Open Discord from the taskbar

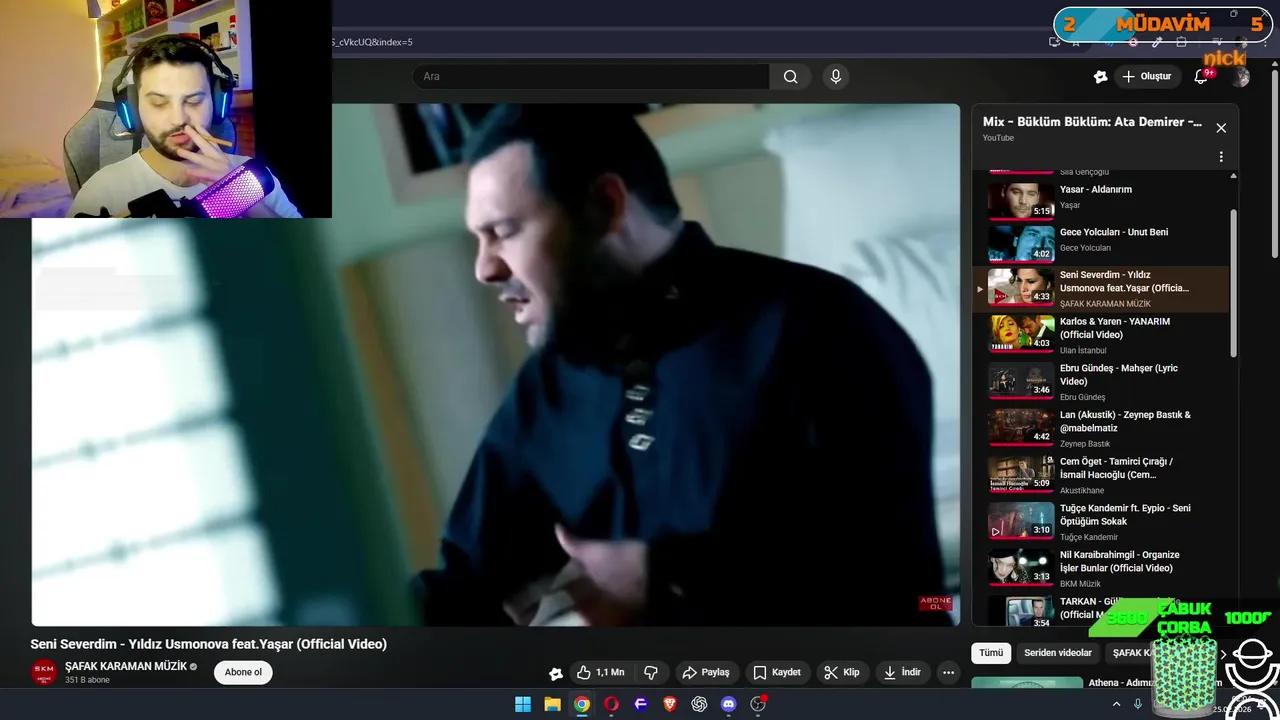click(728, 704)
